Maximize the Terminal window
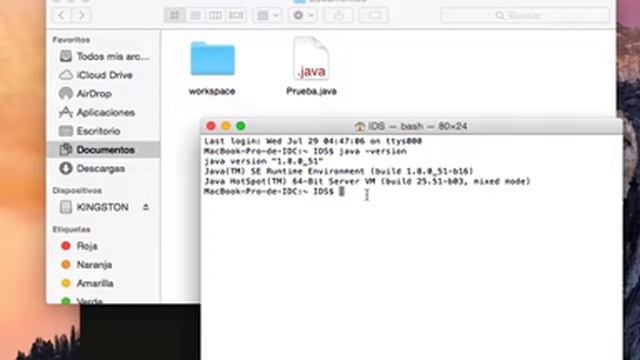 241,126
